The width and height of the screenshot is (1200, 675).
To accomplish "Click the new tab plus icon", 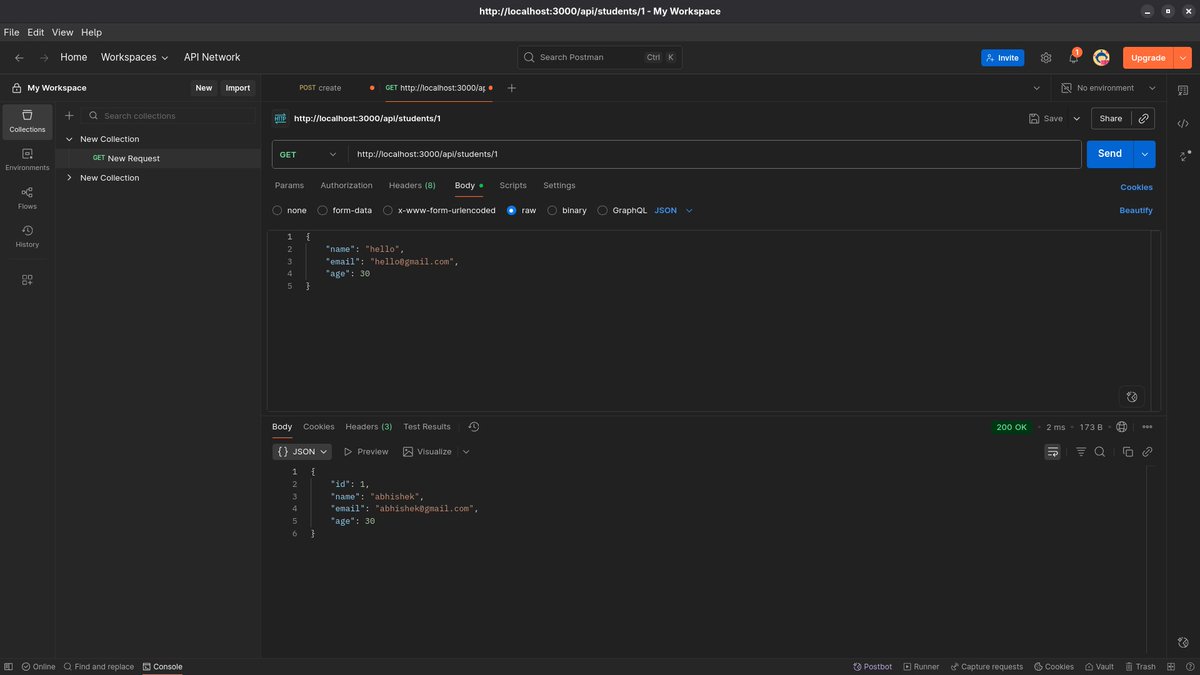I will coord(512,88).
